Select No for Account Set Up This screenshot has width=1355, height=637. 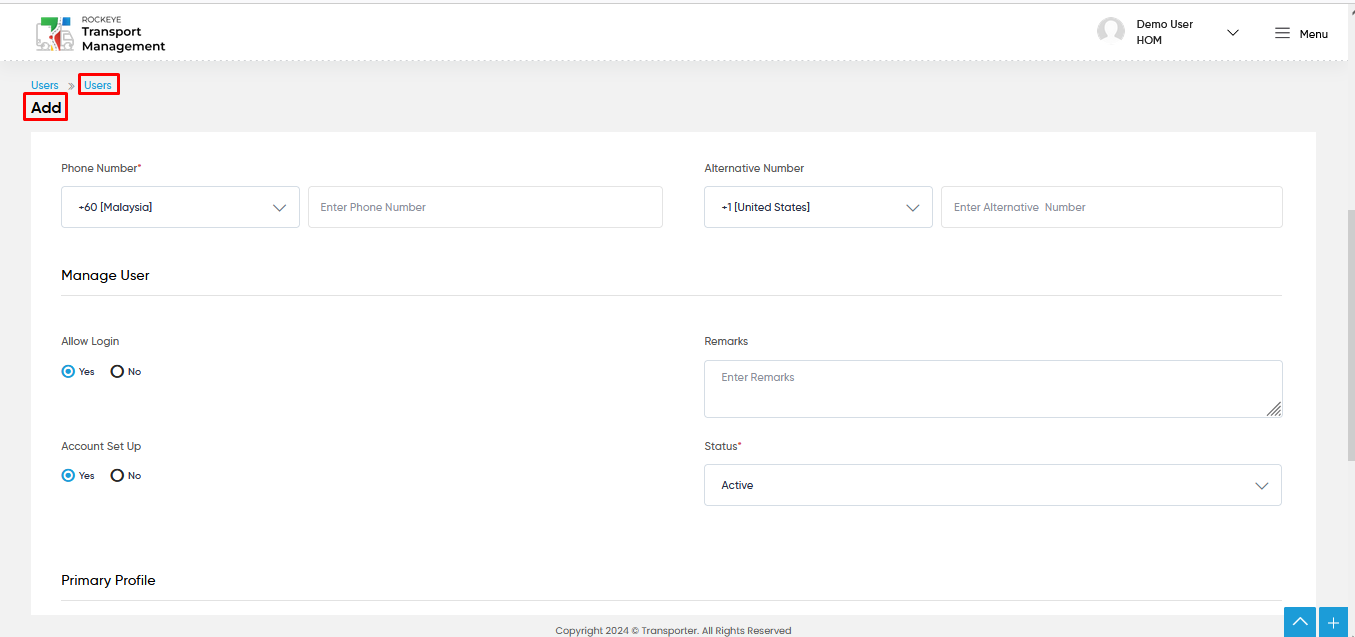coord(117,475)
